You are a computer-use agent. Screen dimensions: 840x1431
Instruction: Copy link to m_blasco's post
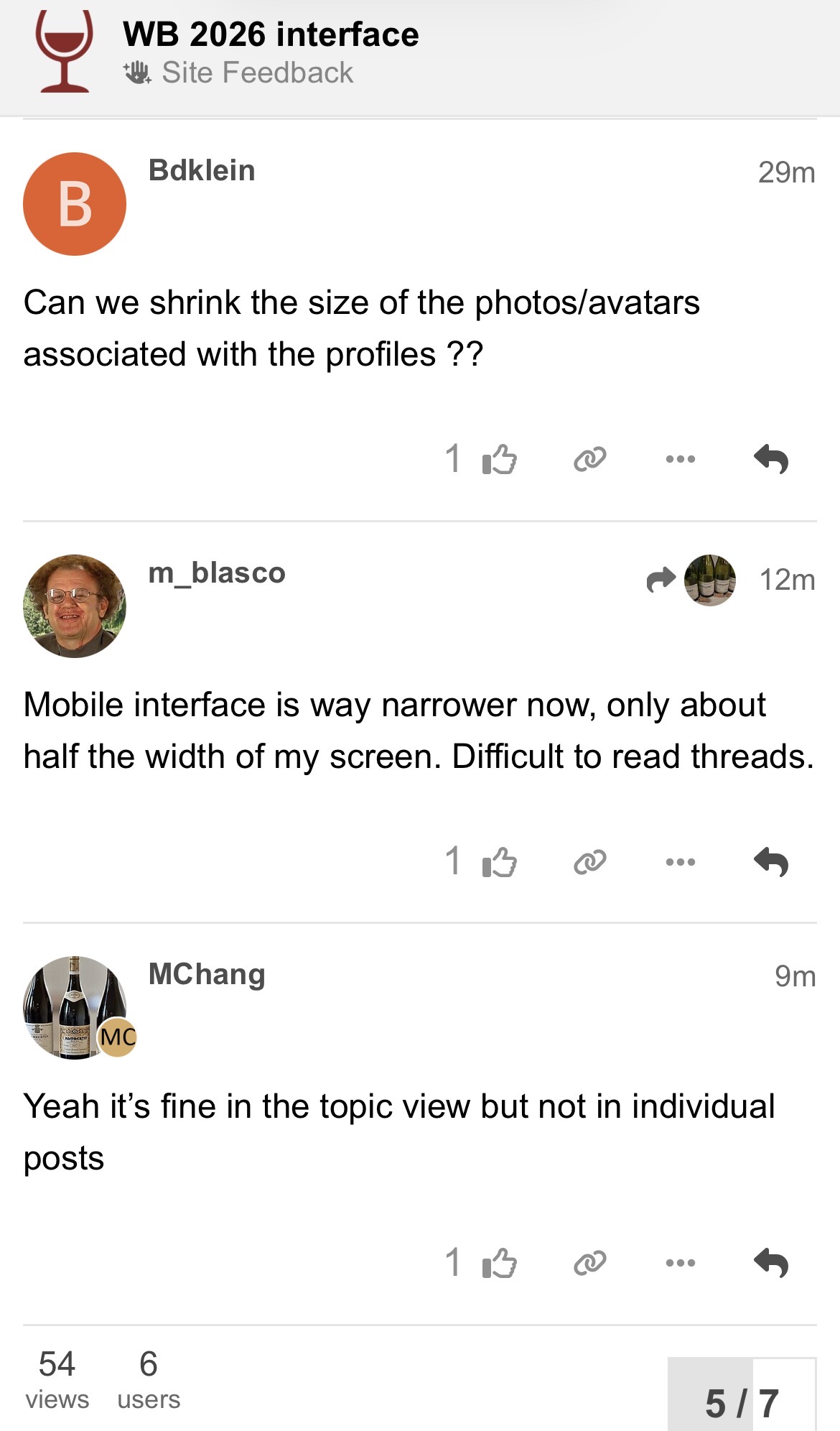click(590, 861)
